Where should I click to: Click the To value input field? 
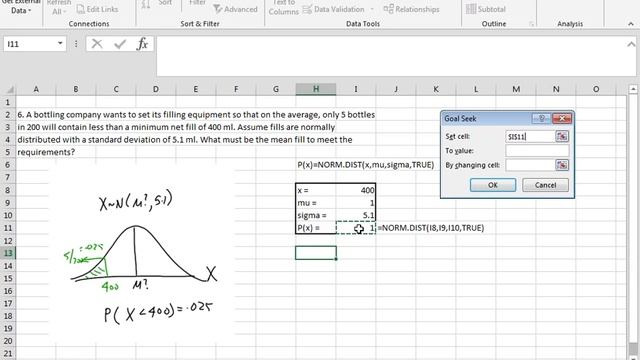pyautogui.click(x=537, y=151)
